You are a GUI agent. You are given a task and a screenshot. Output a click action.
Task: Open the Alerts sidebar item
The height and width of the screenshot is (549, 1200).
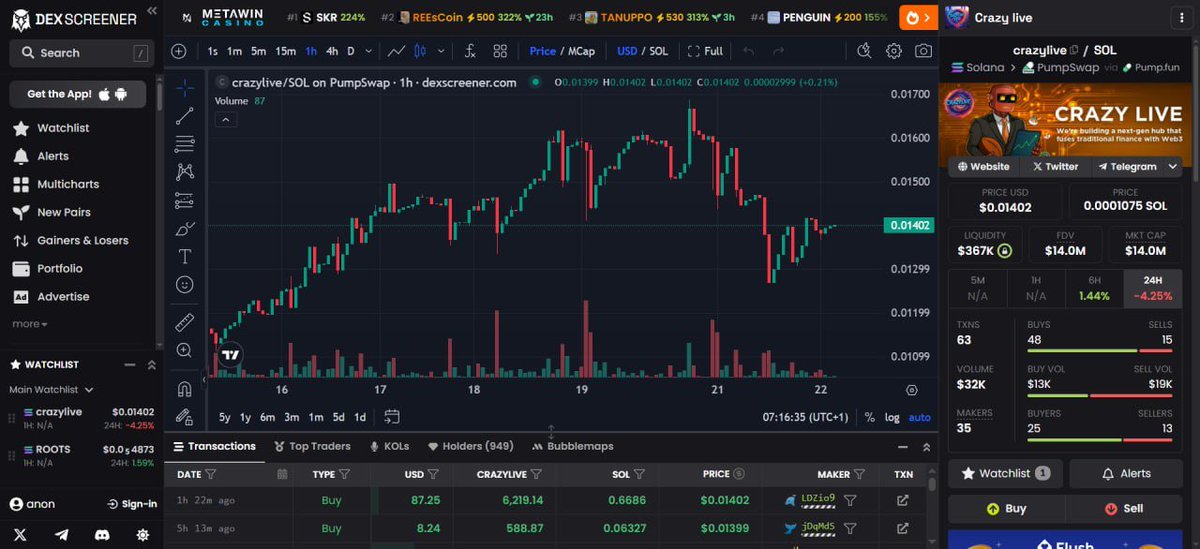pyautogui.click(x=53, y=156)
